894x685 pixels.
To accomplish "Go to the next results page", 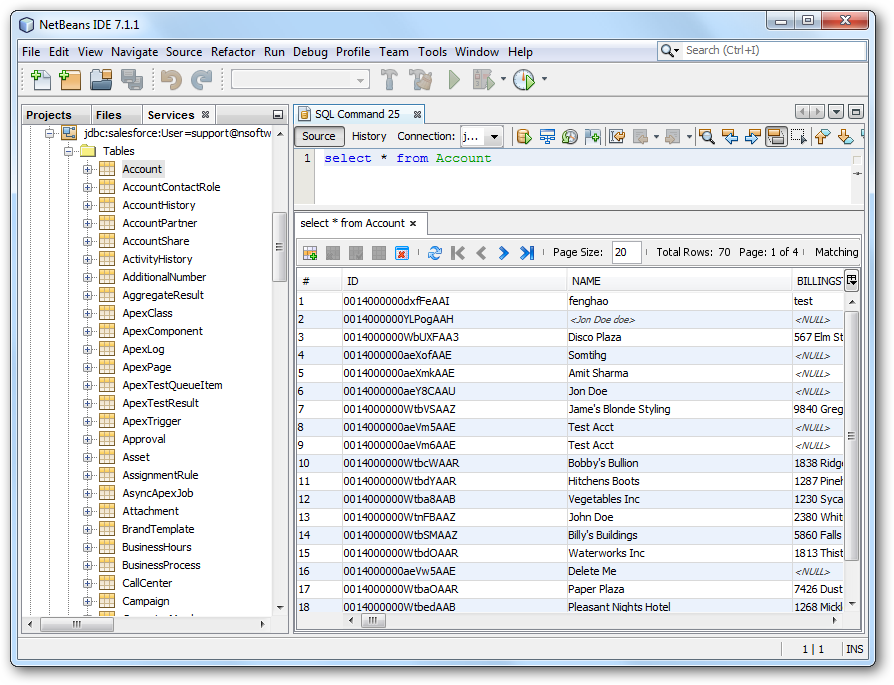I will (503, 253).
